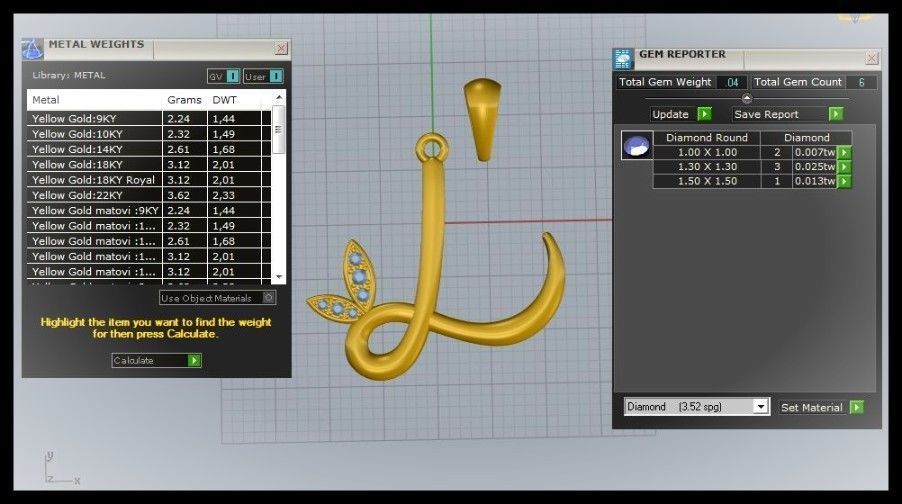Click the Grams column header
902x504 pixels.
pos(185,100)
